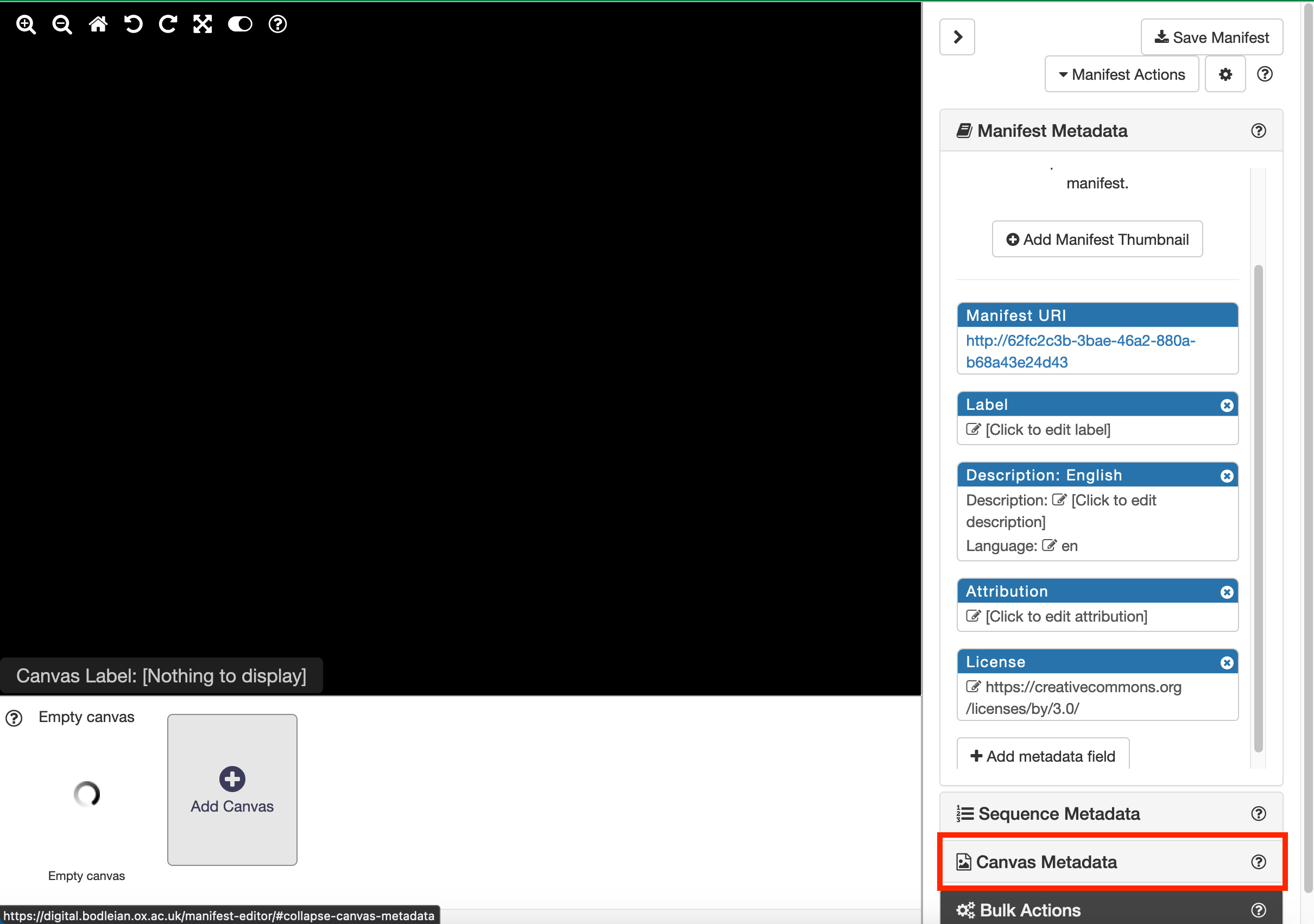Expand the Sequence Metadata panel
The width and height of the screenshot is (1314, 924).
click(1111, 814)
